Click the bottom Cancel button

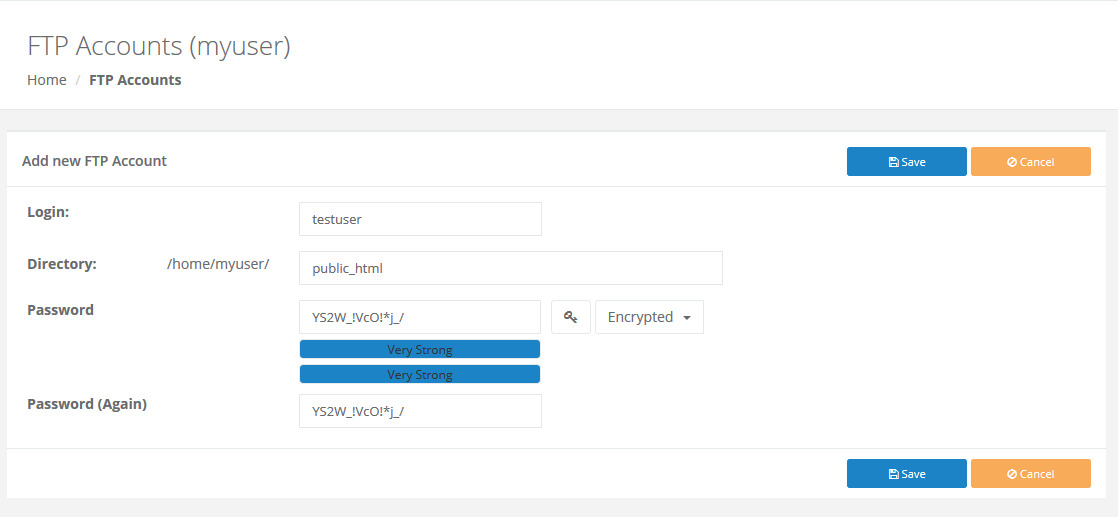[1031, 474]
